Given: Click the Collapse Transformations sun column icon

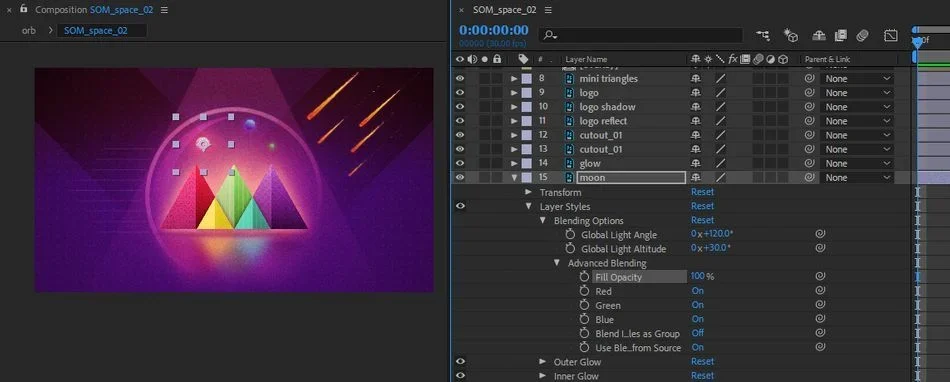Looking at the screenshot, I should pos(708,59).
